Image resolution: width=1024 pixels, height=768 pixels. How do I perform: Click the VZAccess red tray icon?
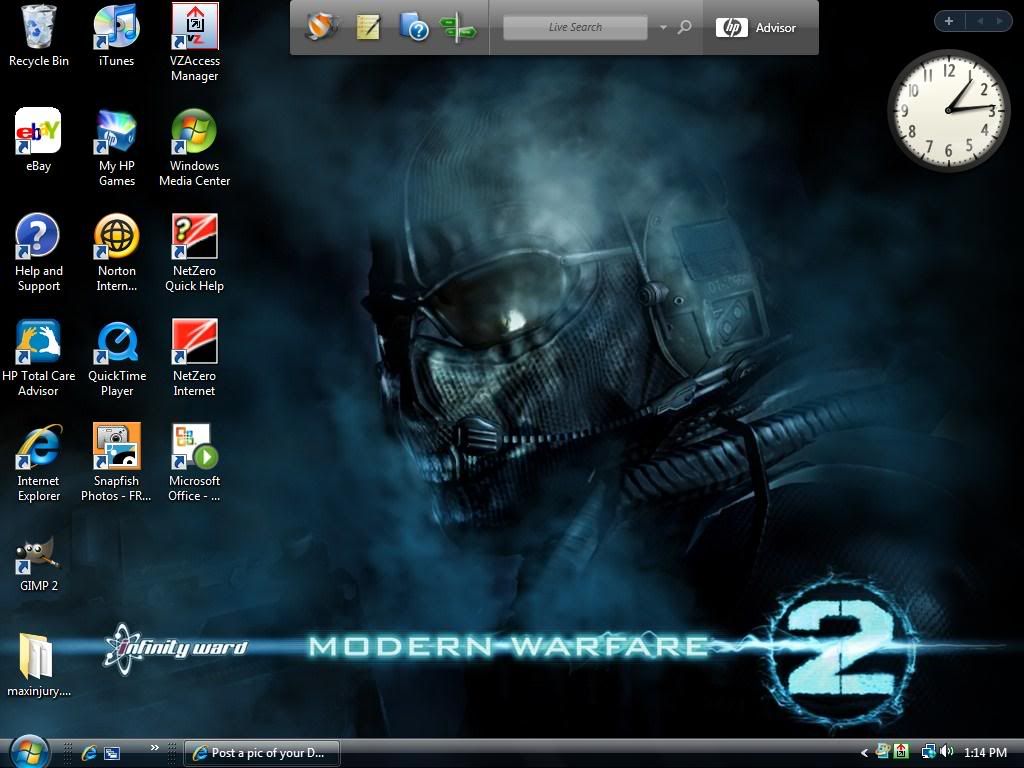tap(902, 752)
